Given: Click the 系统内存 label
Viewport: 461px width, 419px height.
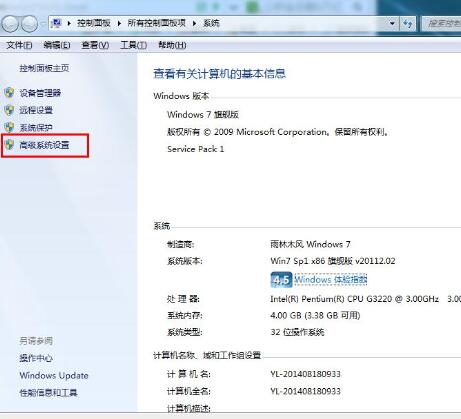Looking at the screenshot, I should (184, 315).
